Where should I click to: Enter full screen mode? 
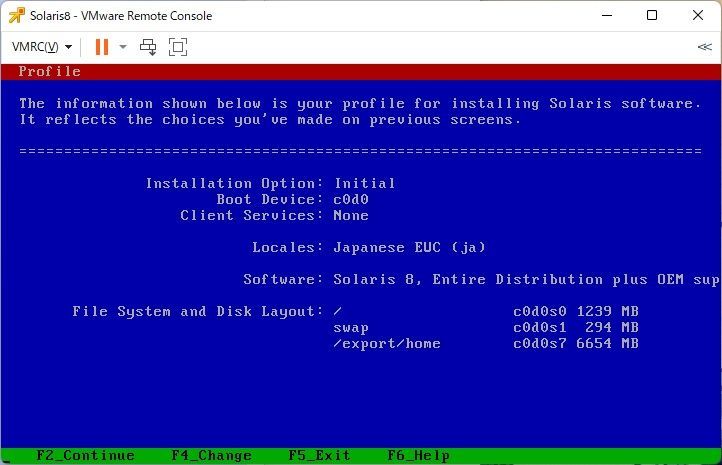tap(178, 47)
